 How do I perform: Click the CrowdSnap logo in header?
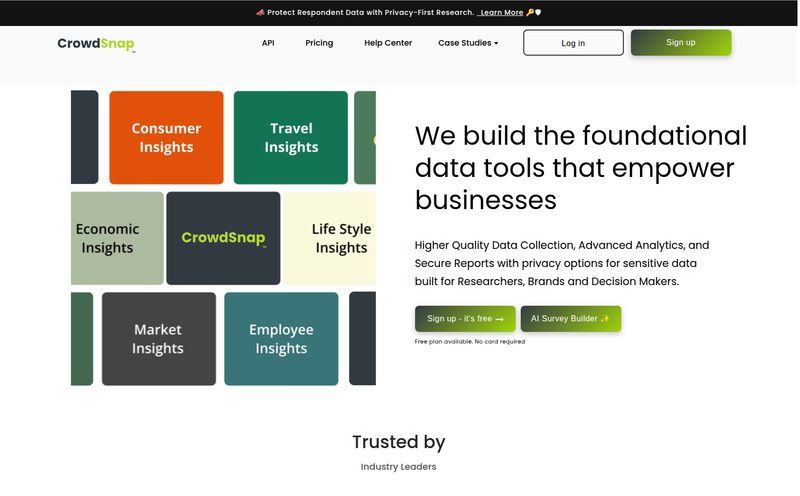coord(96,44)
